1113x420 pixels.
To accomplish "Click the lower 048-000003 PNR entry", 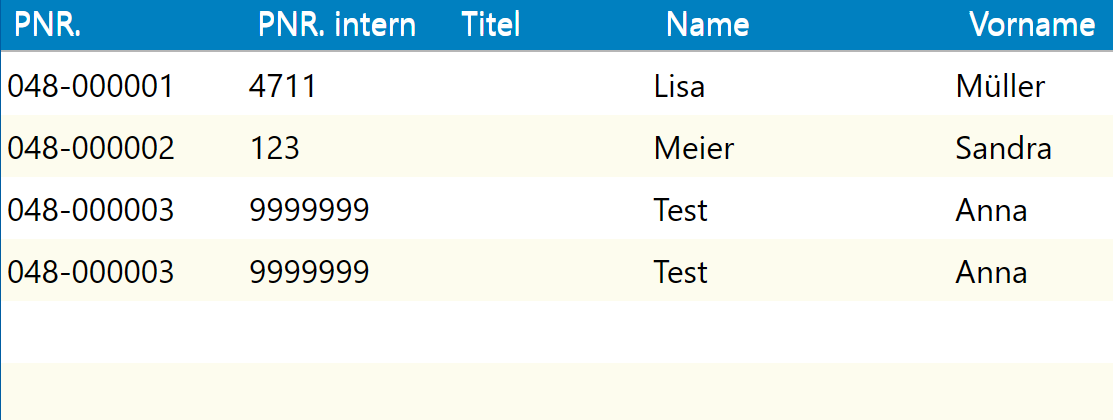I will tap(90, 272).
